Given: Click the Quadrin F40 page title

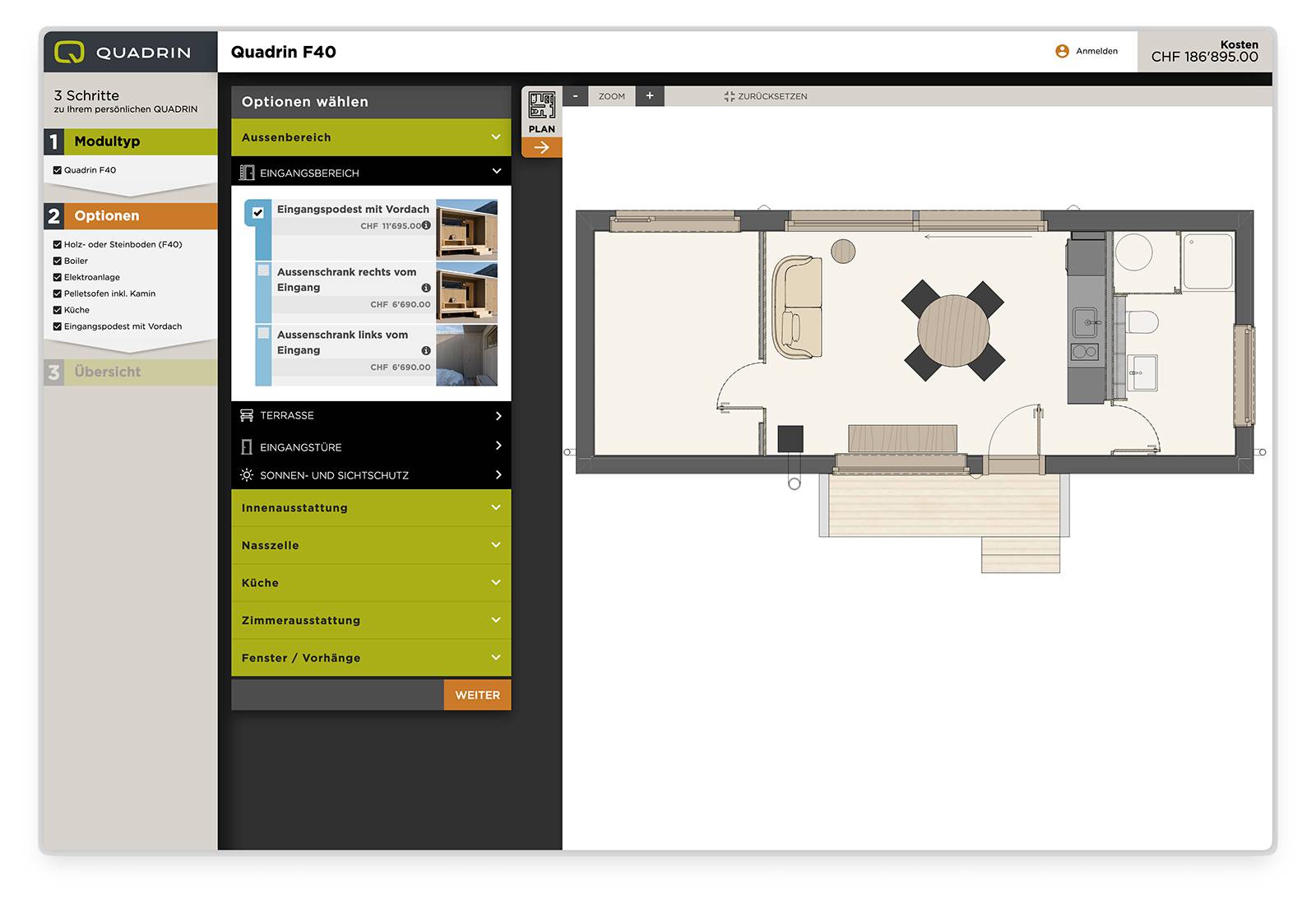Looking at the screenshot, I should (x=284, y=52).
